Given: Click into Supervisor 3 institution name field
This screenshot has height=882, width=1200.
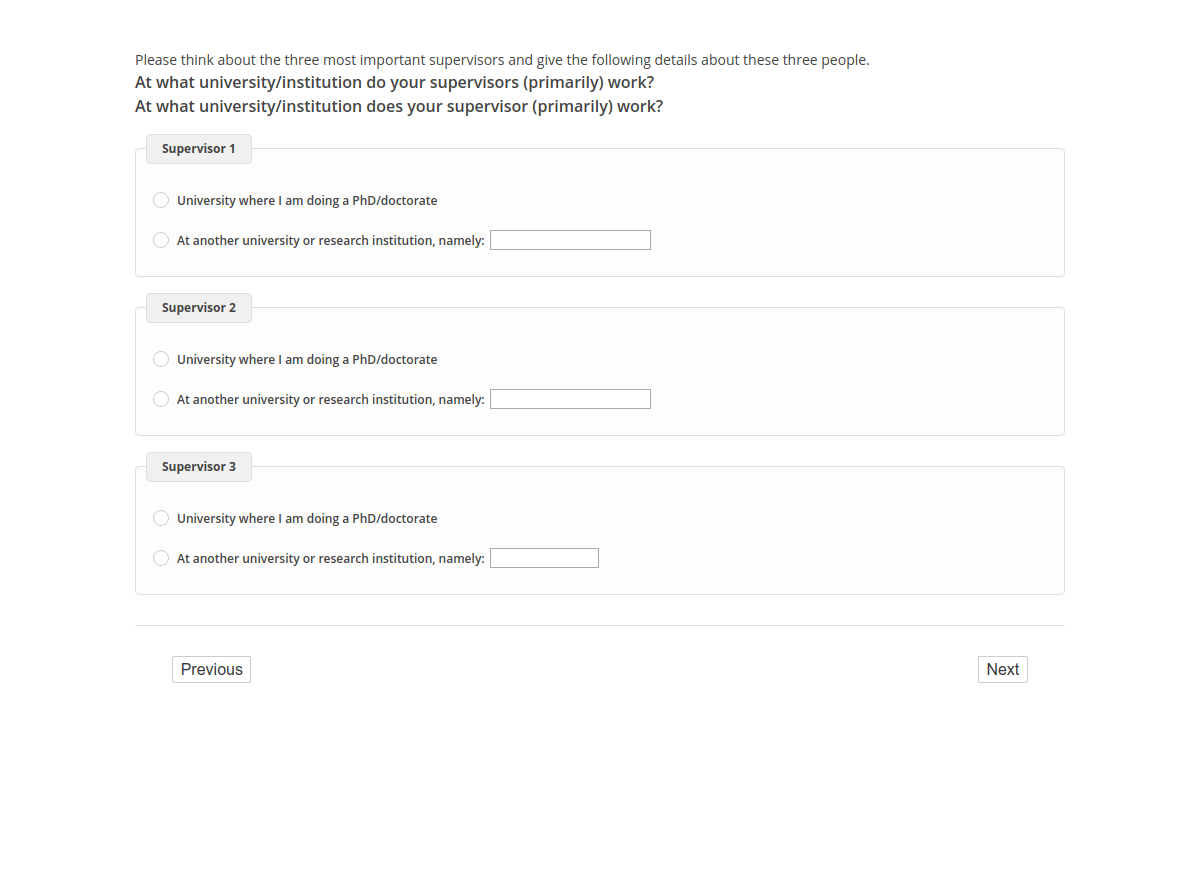Looking at the screenshot, I should pos(544,558).
